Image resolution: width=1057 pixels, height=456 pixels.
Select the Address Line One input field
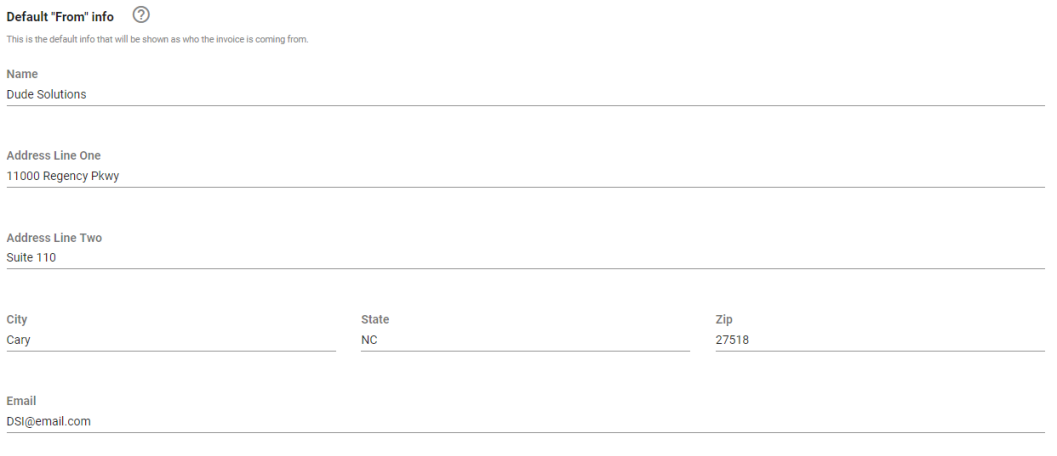coord(525,177)
